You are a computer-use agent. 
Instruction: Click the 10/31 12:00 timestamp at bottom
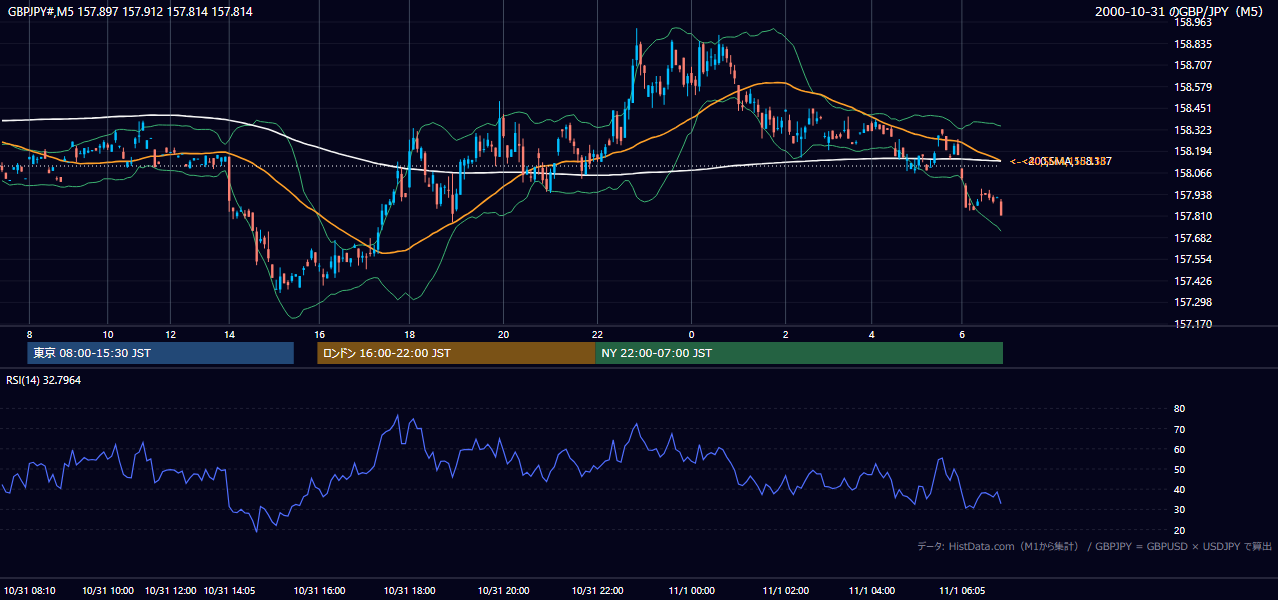click(171, 591)
